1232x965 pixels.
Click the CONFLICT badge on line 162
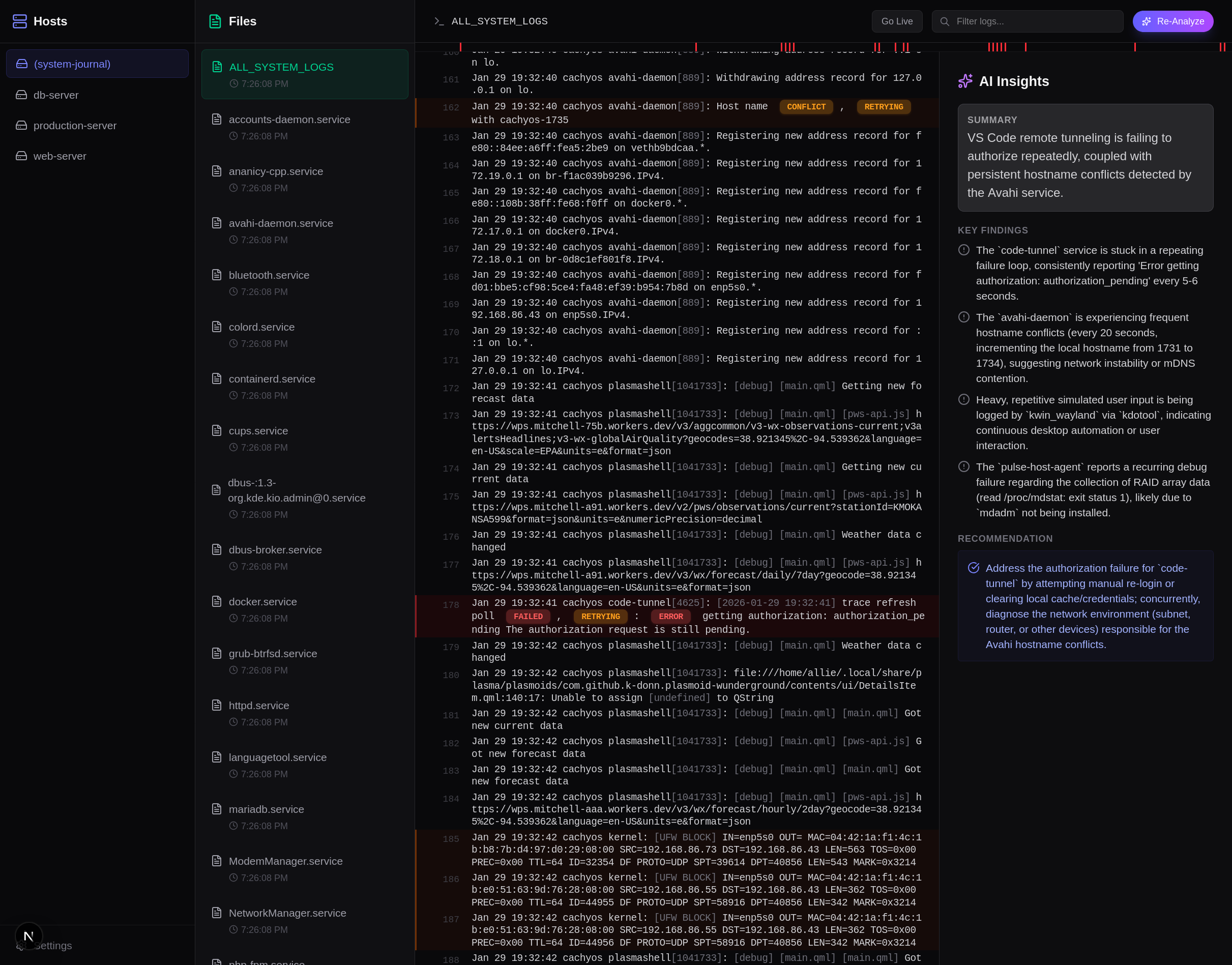[x=806, y=107]
